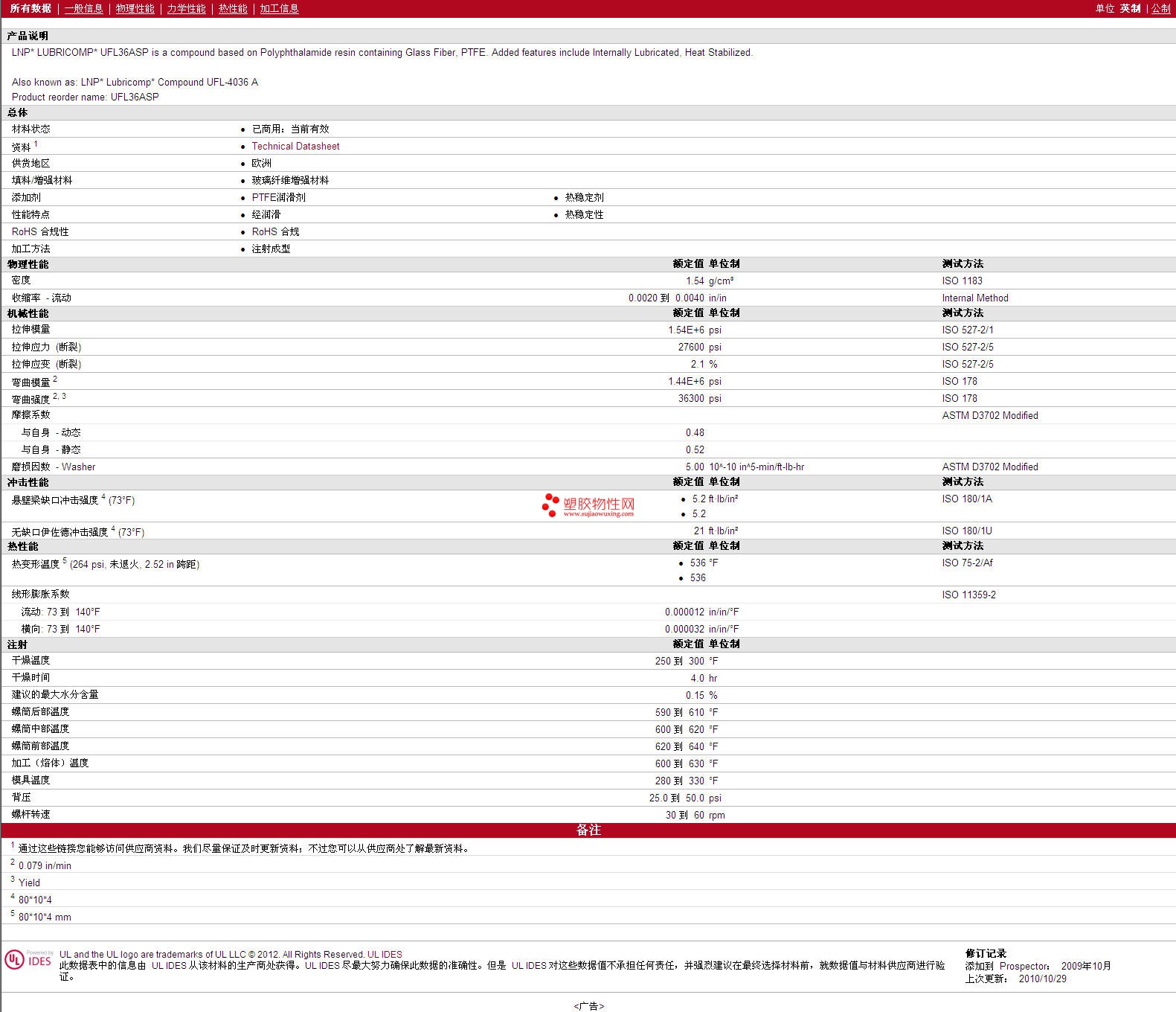Click flow expansion value 0.000012
This screenshot has height=1012, width=1176.
[x=684, y=612]
